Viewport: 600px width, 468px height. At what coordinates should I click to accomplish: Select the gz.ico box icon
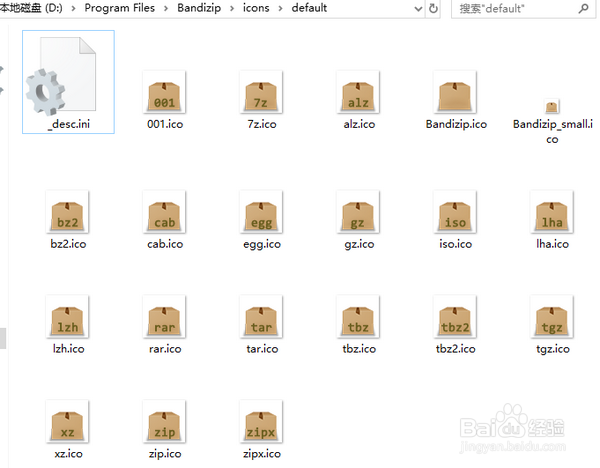358,212
